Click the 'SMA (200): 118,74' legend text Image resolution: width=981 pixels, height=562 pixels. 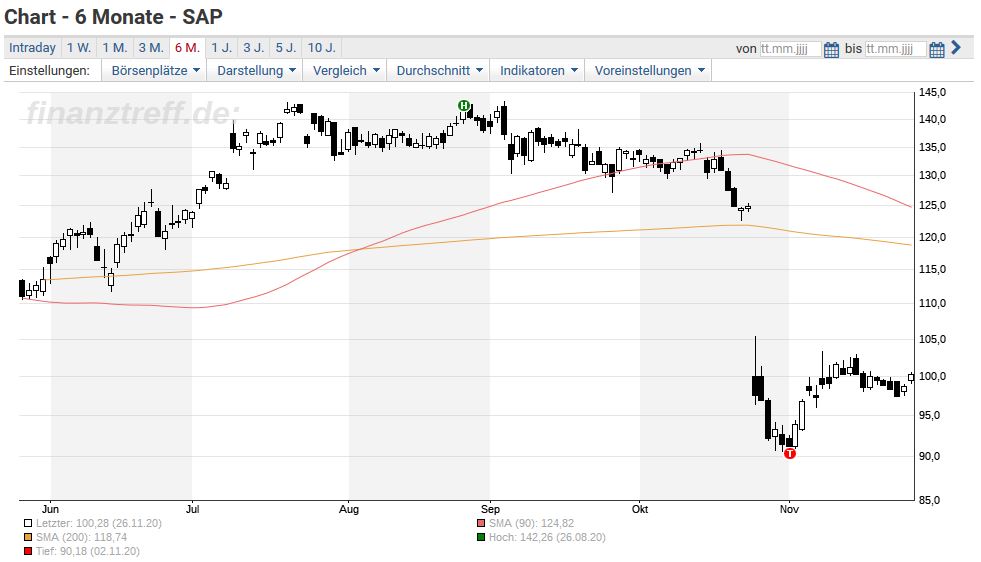click(x=81, y=537)
